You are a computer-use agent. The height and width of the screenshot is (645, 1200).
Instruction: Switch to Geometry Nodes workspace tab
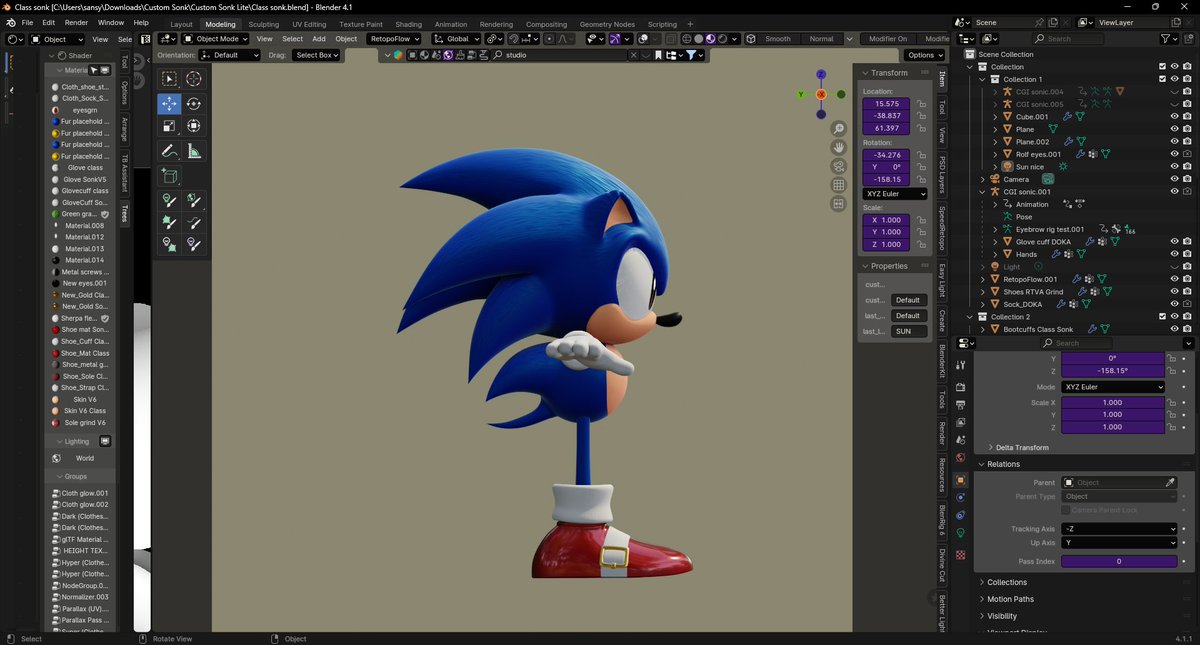point(607,24)
